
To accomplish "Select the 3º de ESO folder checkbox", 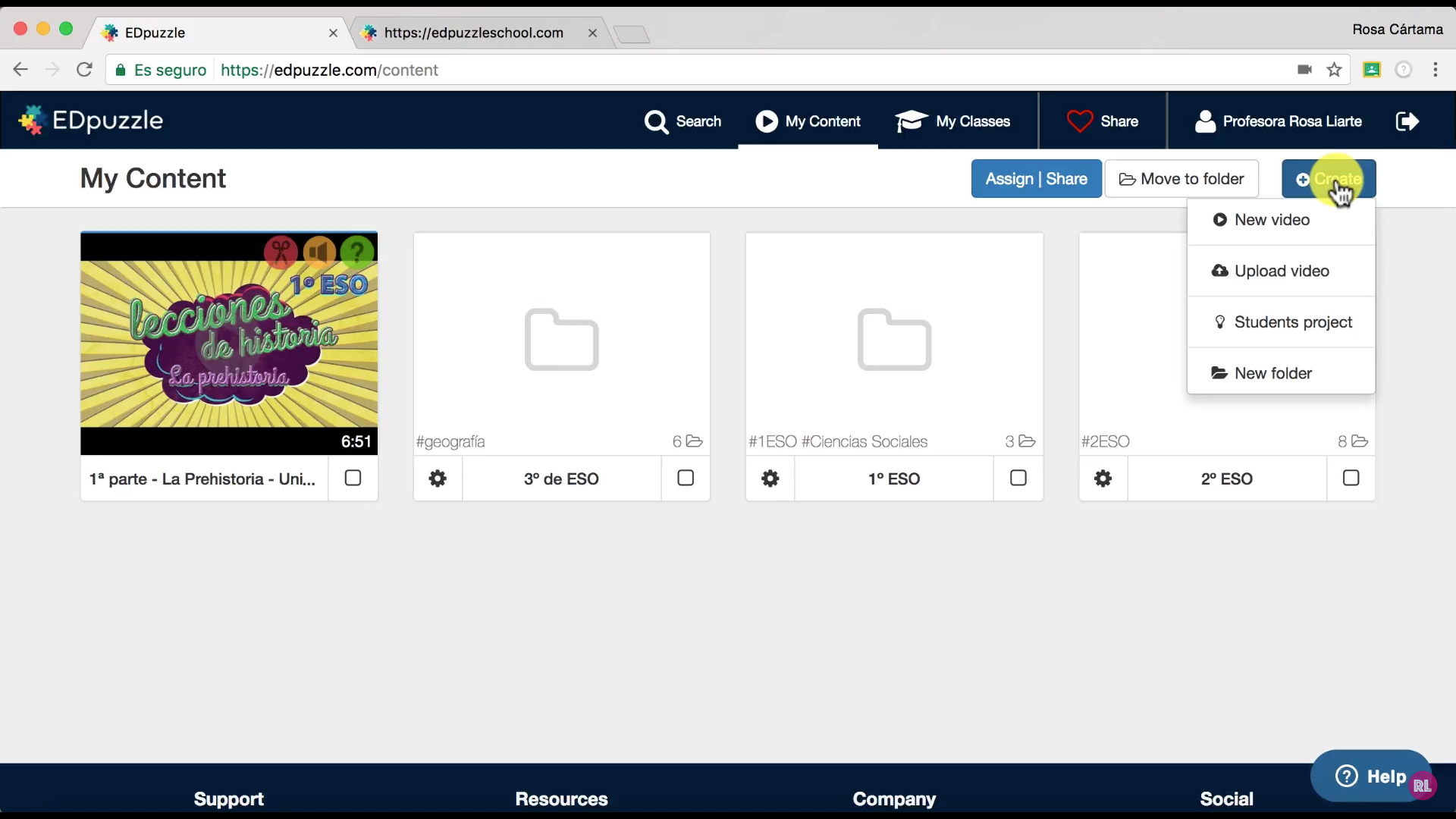I will pos(686,478).
